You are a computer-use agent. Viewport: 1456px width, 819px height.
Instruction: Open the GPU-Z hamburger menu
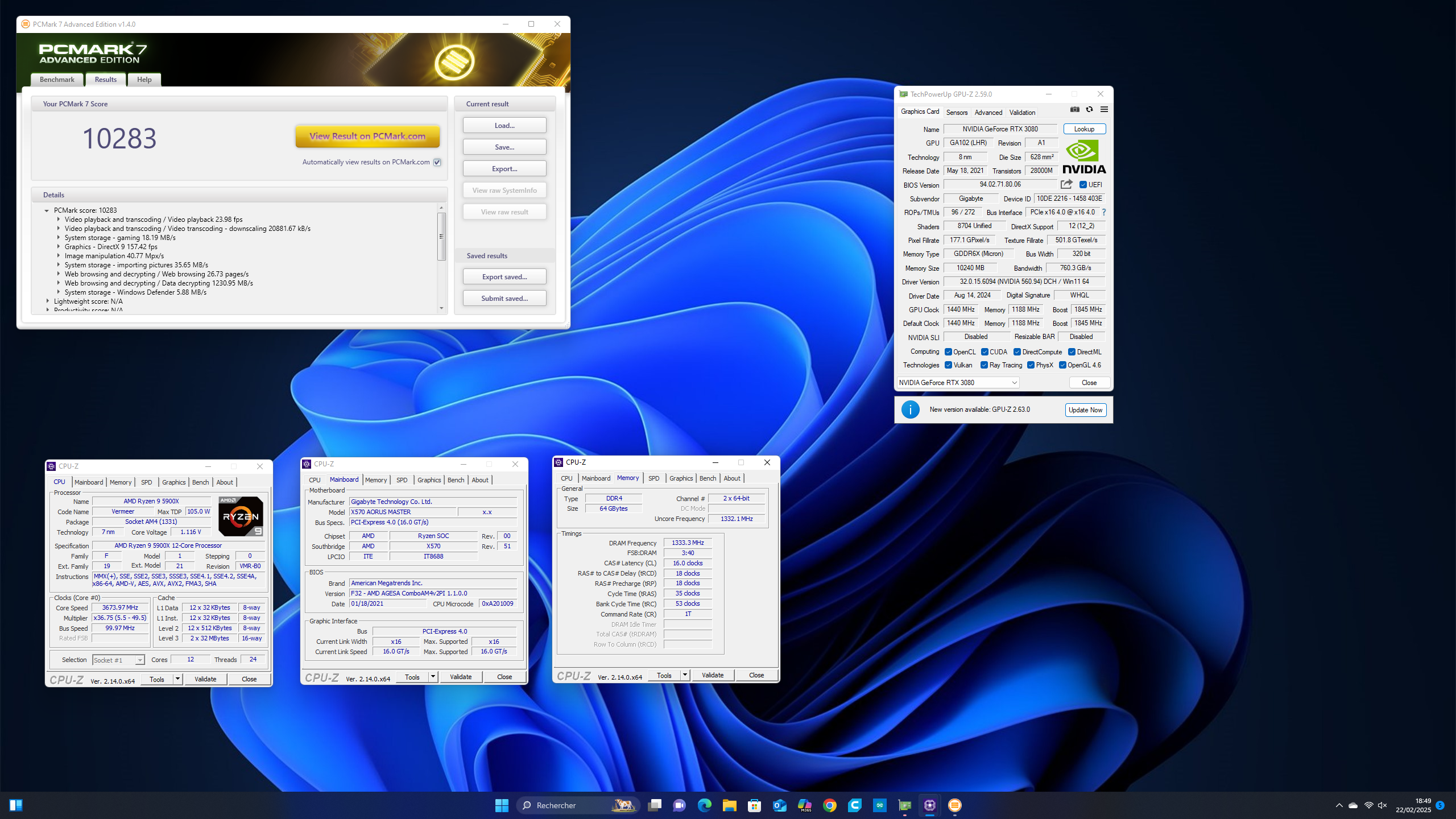click(x=1104, y=110)
